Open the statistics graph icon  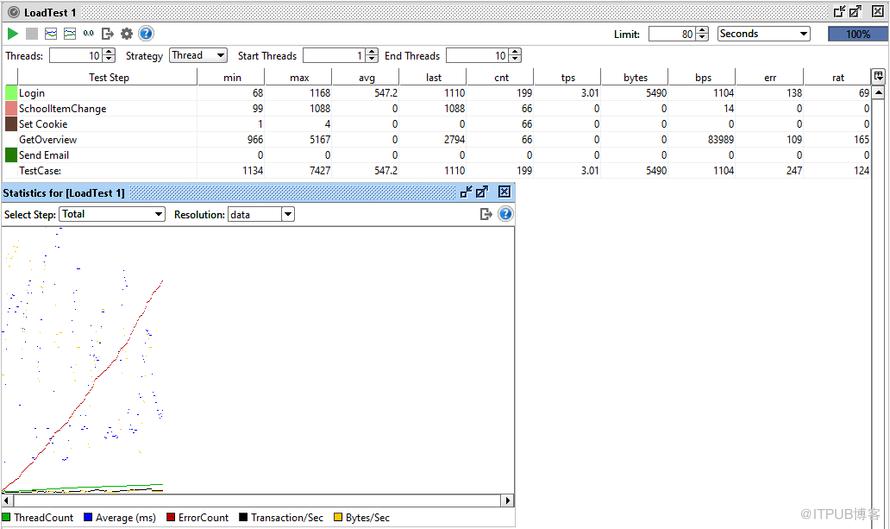click(51, 33)
